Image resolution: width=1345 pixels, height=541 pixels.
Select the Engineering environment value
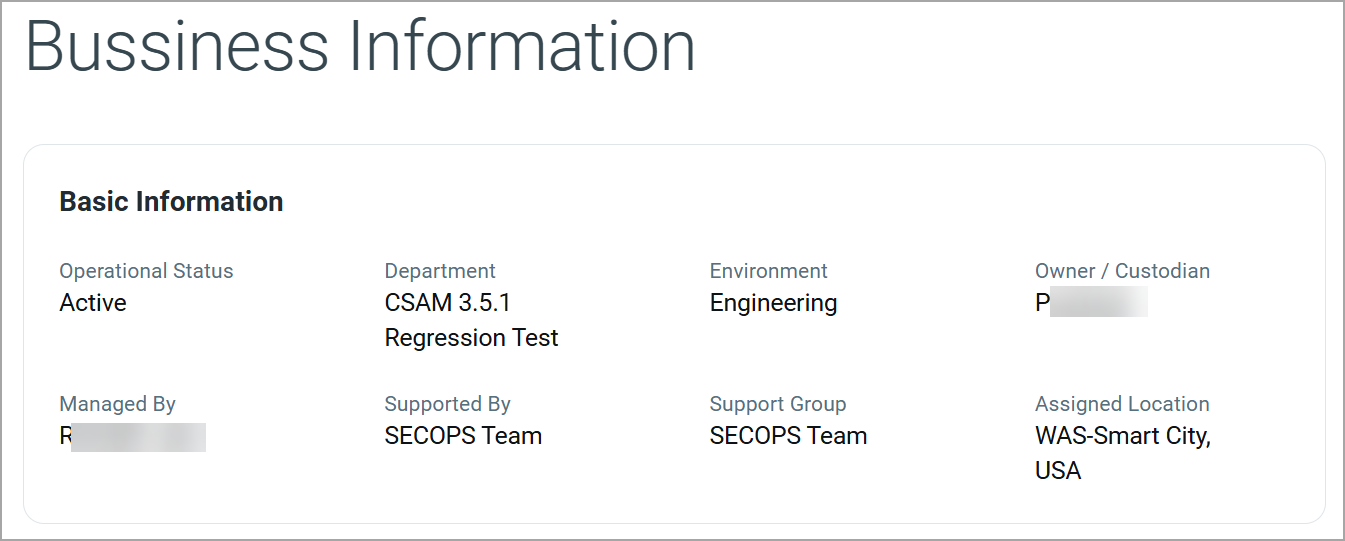[x=773, y=303]
